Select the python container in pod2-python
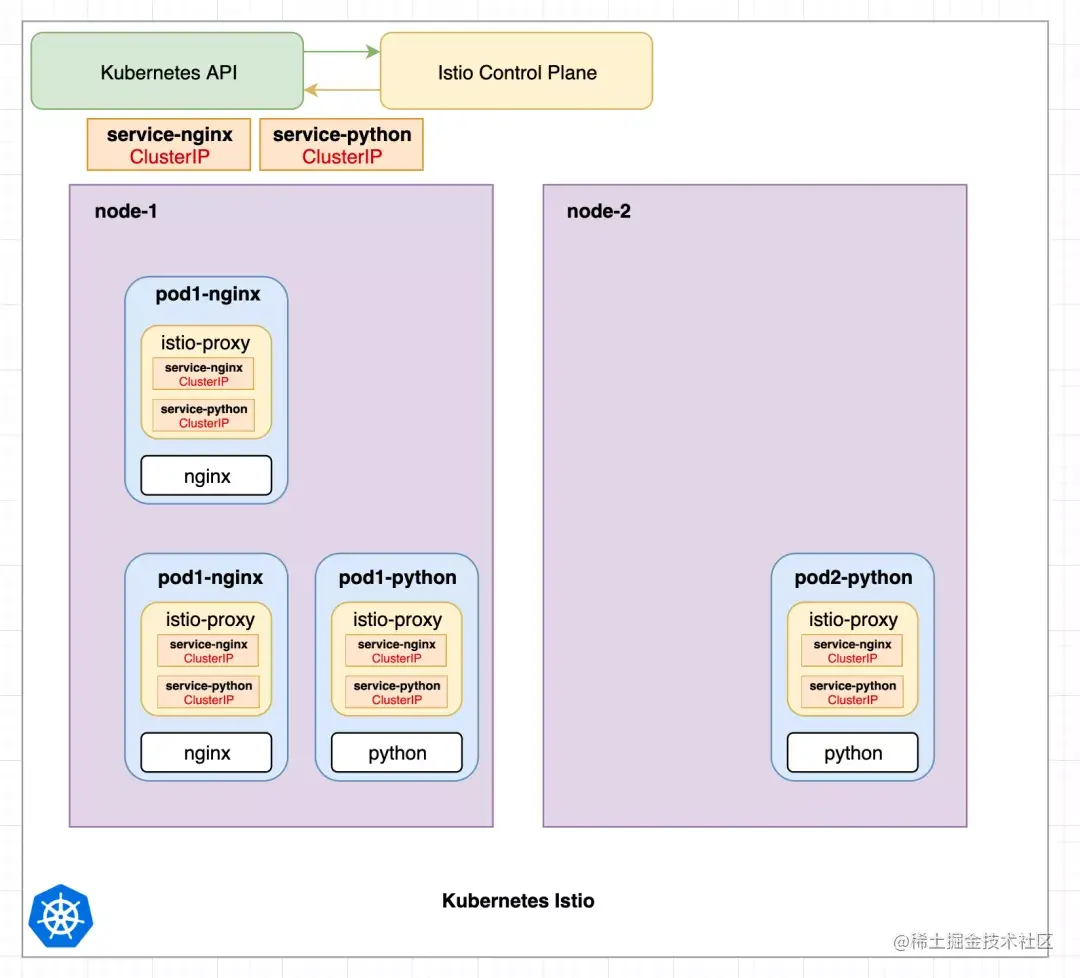The width and height of the screenshot is (1080, 978). click(x=853, y=753)
